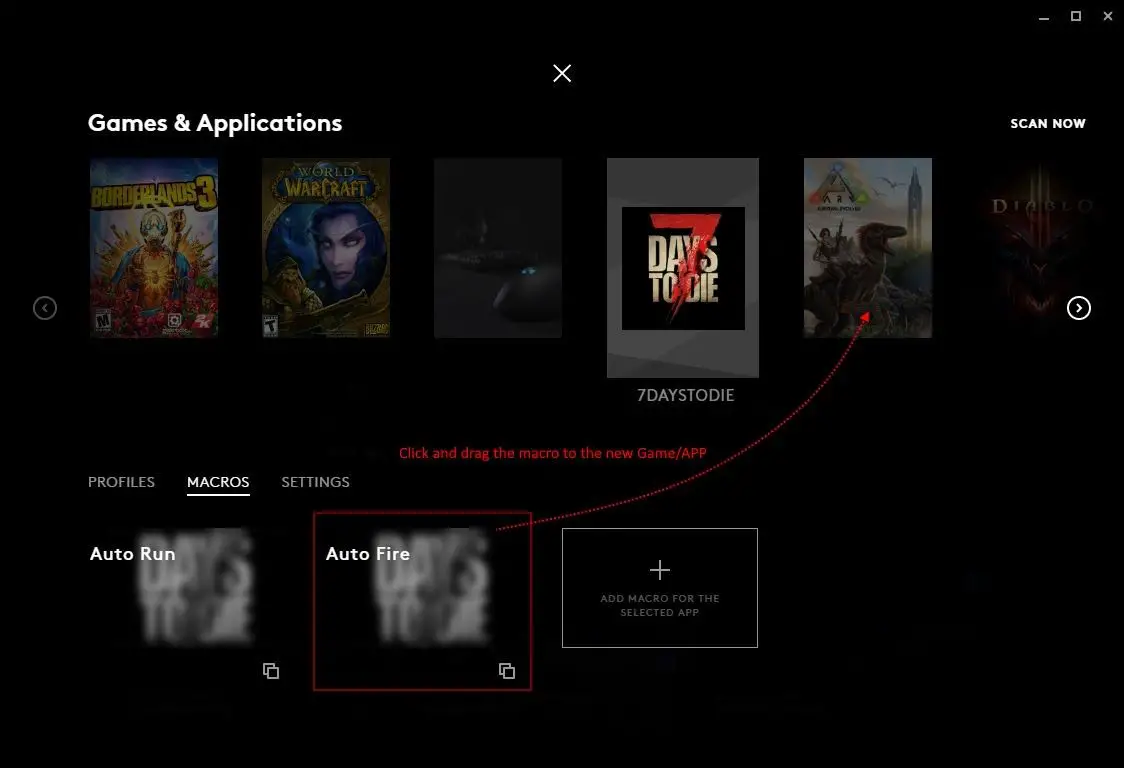The image size is (1124, 768).
Task: Click the Games & Applications heading
Action: (215, 123)
